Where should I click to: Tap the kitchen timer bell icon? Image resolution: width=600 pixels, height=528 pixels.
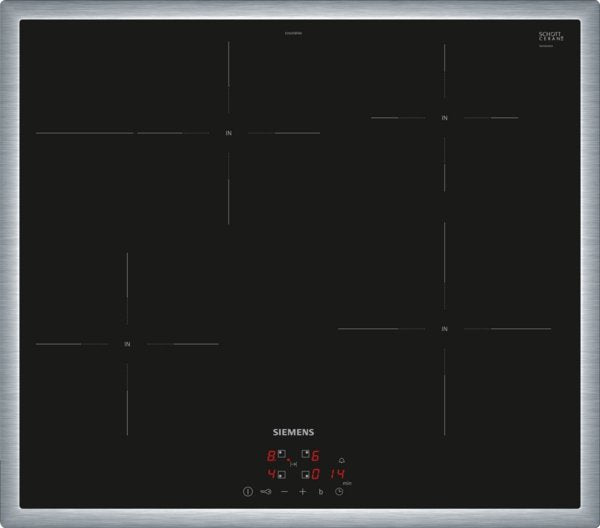point(340,460)
